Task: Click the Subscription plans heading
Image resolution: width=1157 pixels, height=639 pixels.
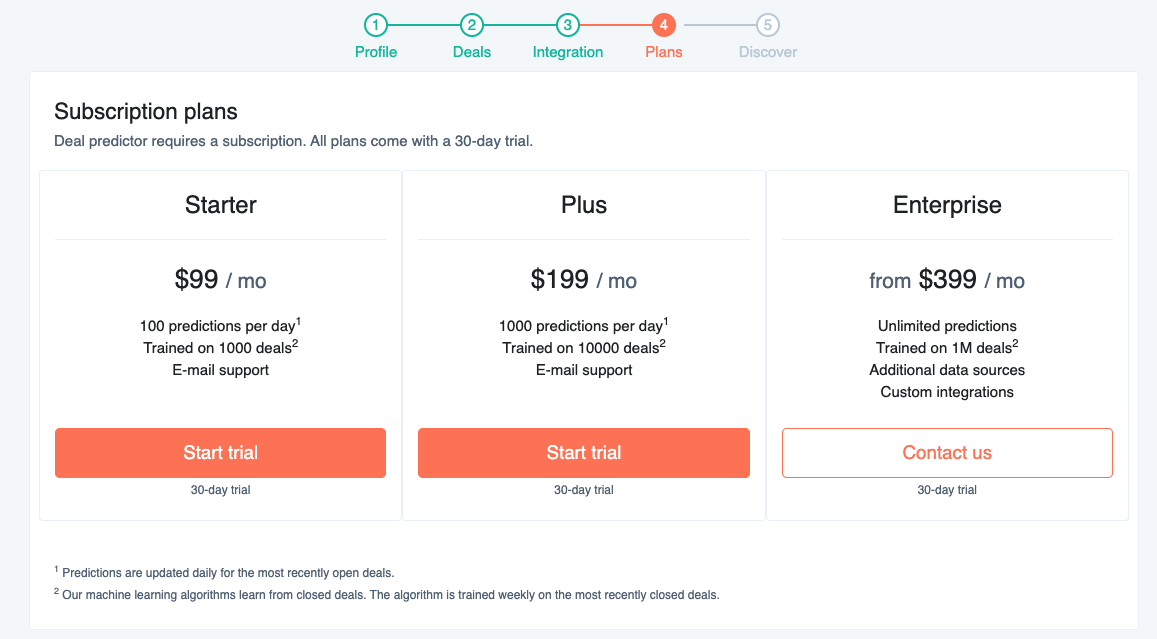Action: tap(146, 111)
